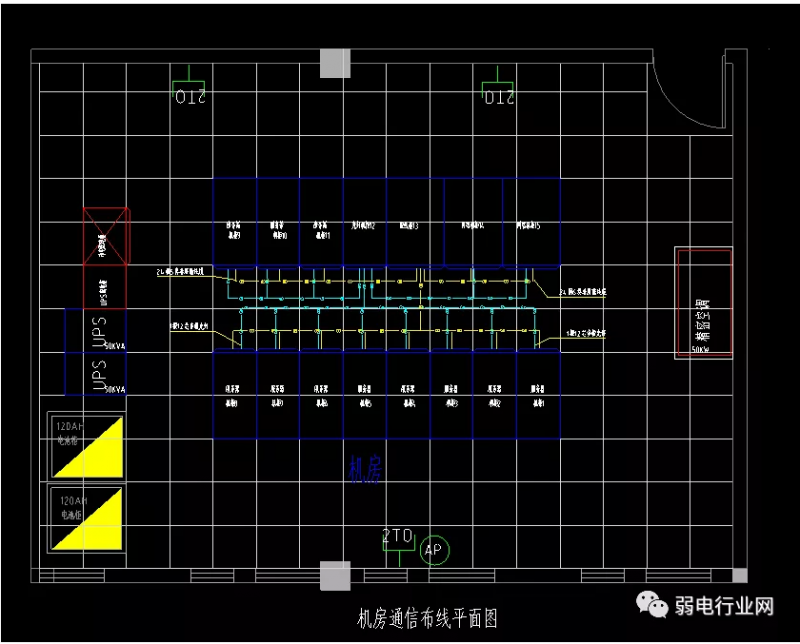This screenshot has width=800, height=644.
Task: Select the gray column at top wall
Action: tap(335, 62)
